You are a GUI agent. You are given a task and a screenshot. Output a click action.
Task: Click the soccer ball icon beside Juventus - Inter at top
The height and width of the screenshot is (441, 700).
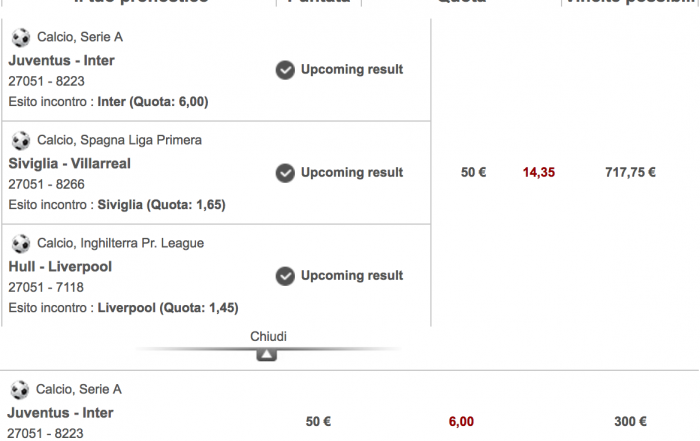coord(21,37)
